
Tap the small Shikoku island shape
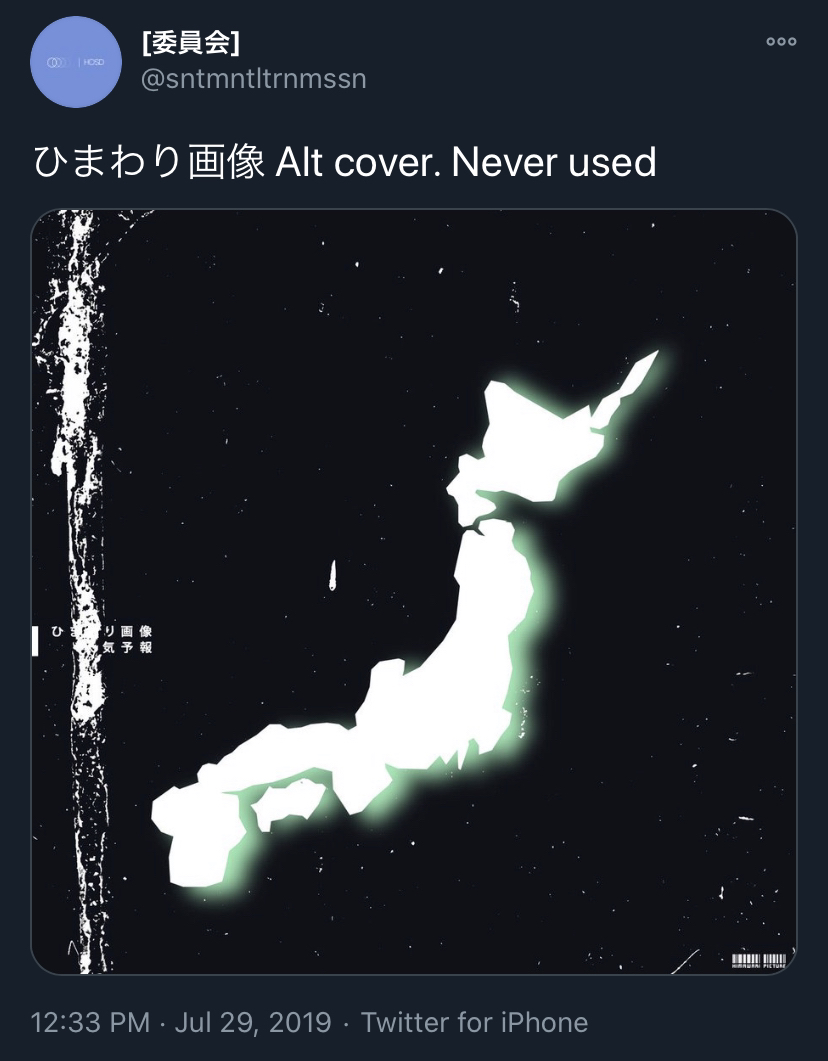pos(288,803)
